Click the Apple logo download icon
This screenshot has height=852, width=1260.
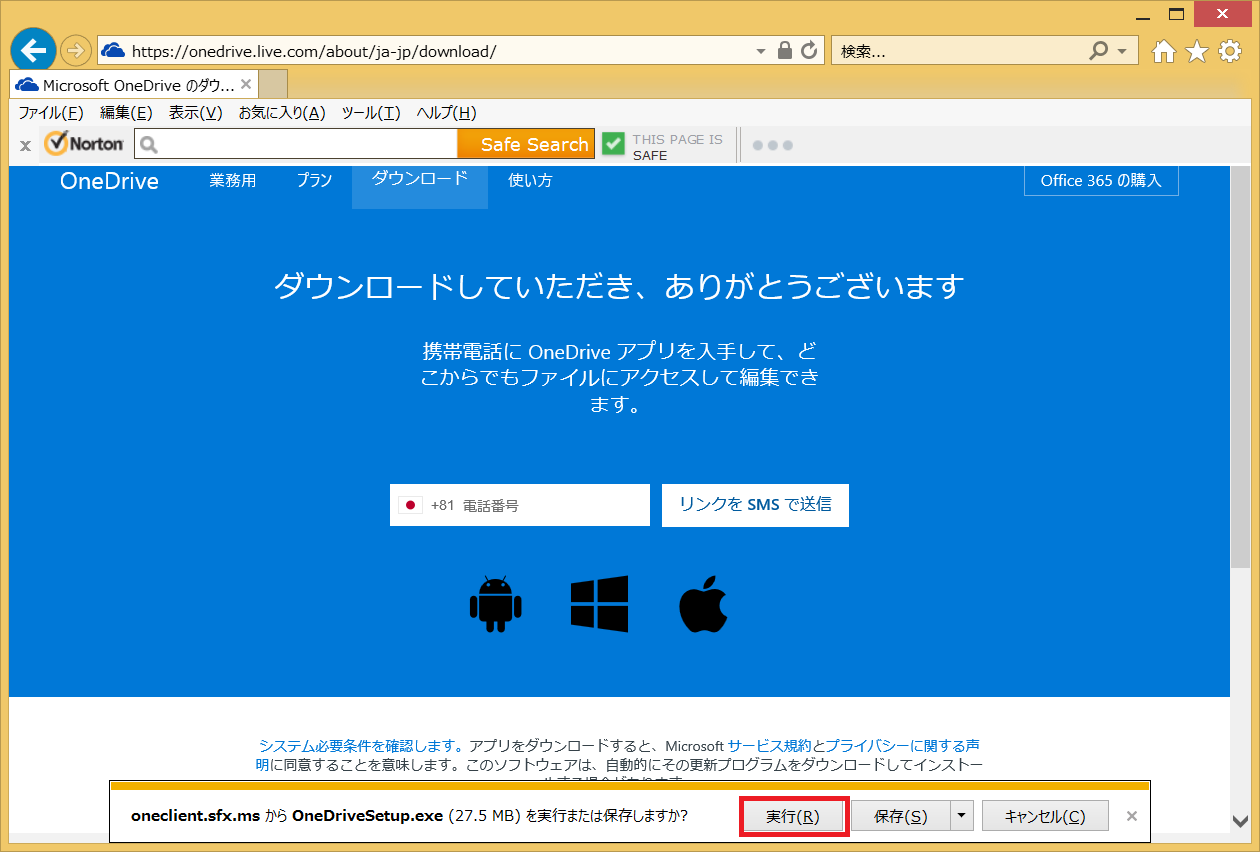(703, 603)
